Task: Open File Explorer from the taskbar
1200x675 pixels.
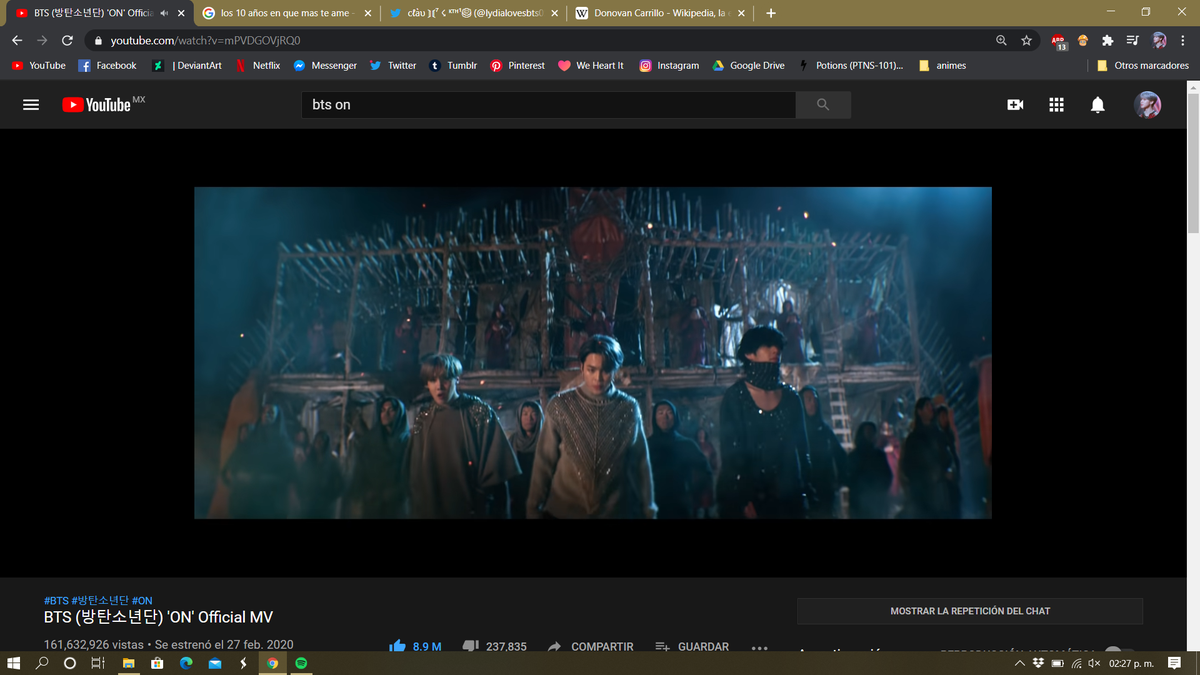Action: coord(128,663)
